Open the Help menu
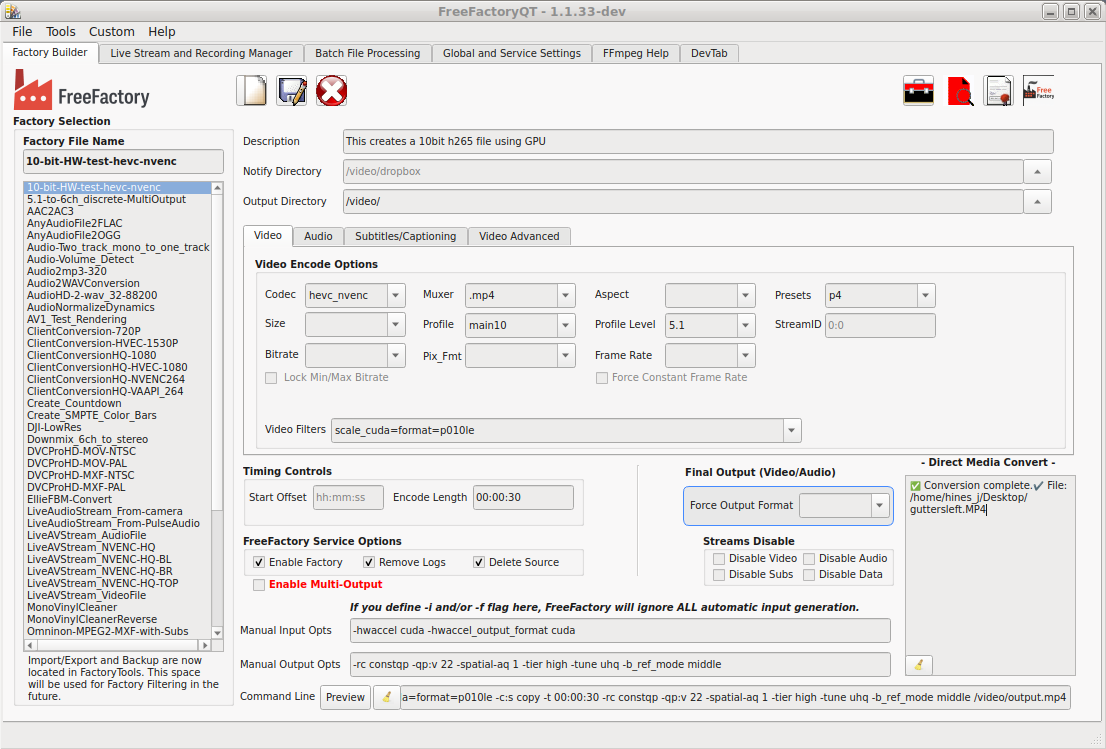 coord(162,32)
